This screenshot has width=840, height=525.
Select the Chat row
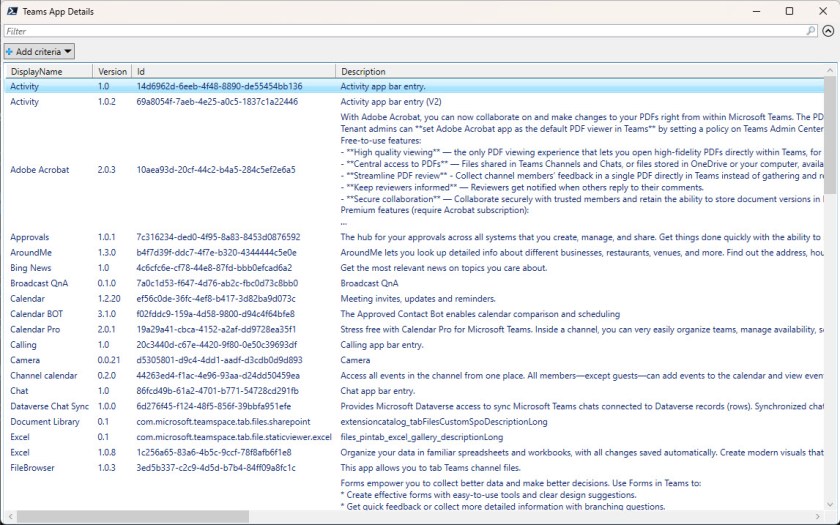(x=414, y=391)
